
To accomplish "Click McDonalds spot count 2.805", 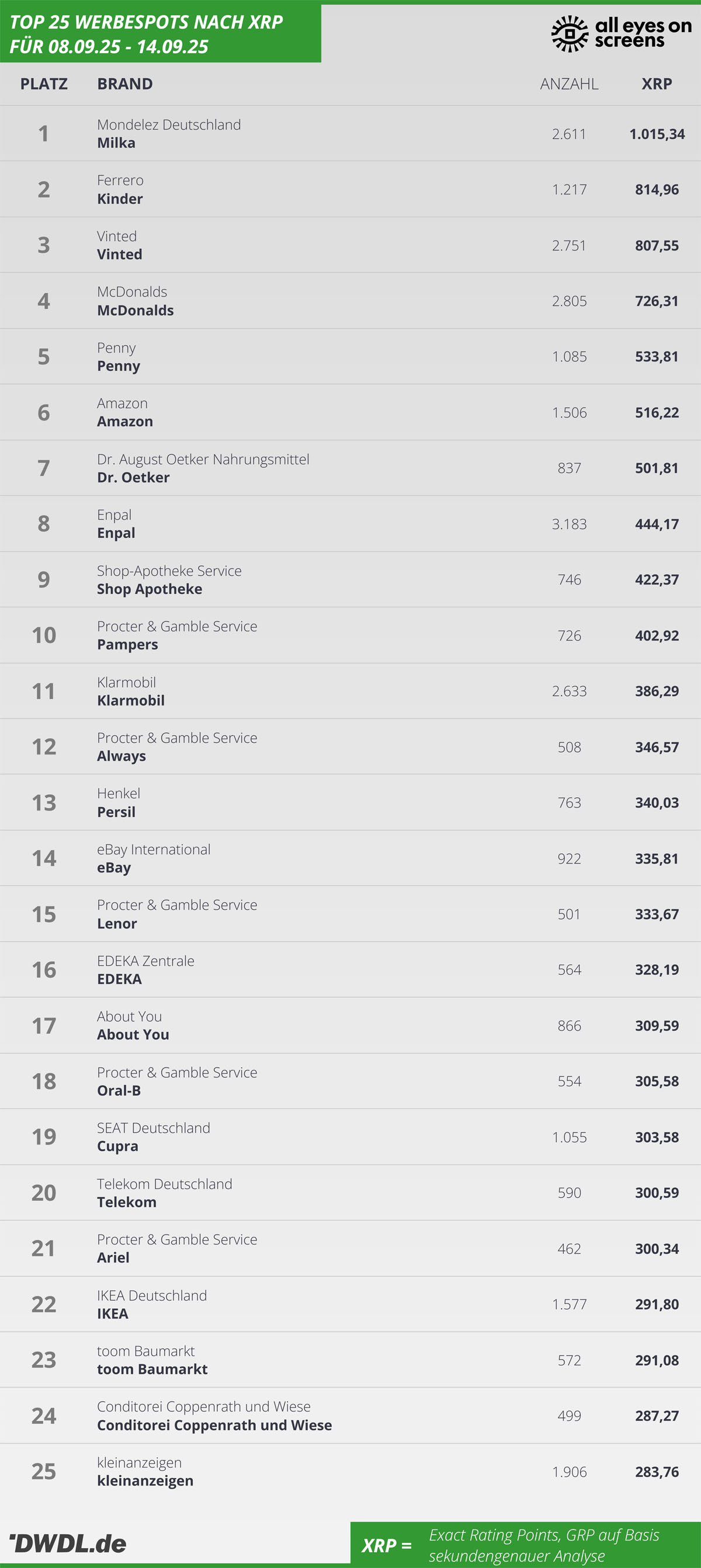I will tap(569, 301).
